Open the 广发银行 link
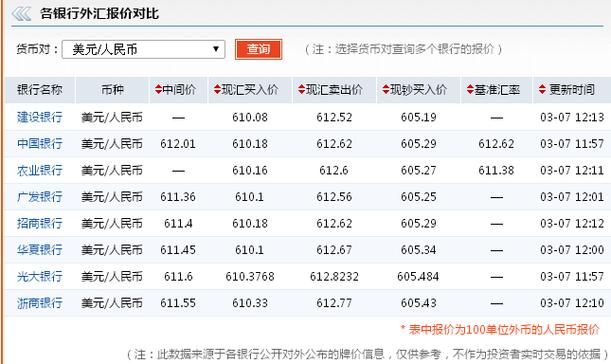The image size is (611, 364). [x=40, y=197]
